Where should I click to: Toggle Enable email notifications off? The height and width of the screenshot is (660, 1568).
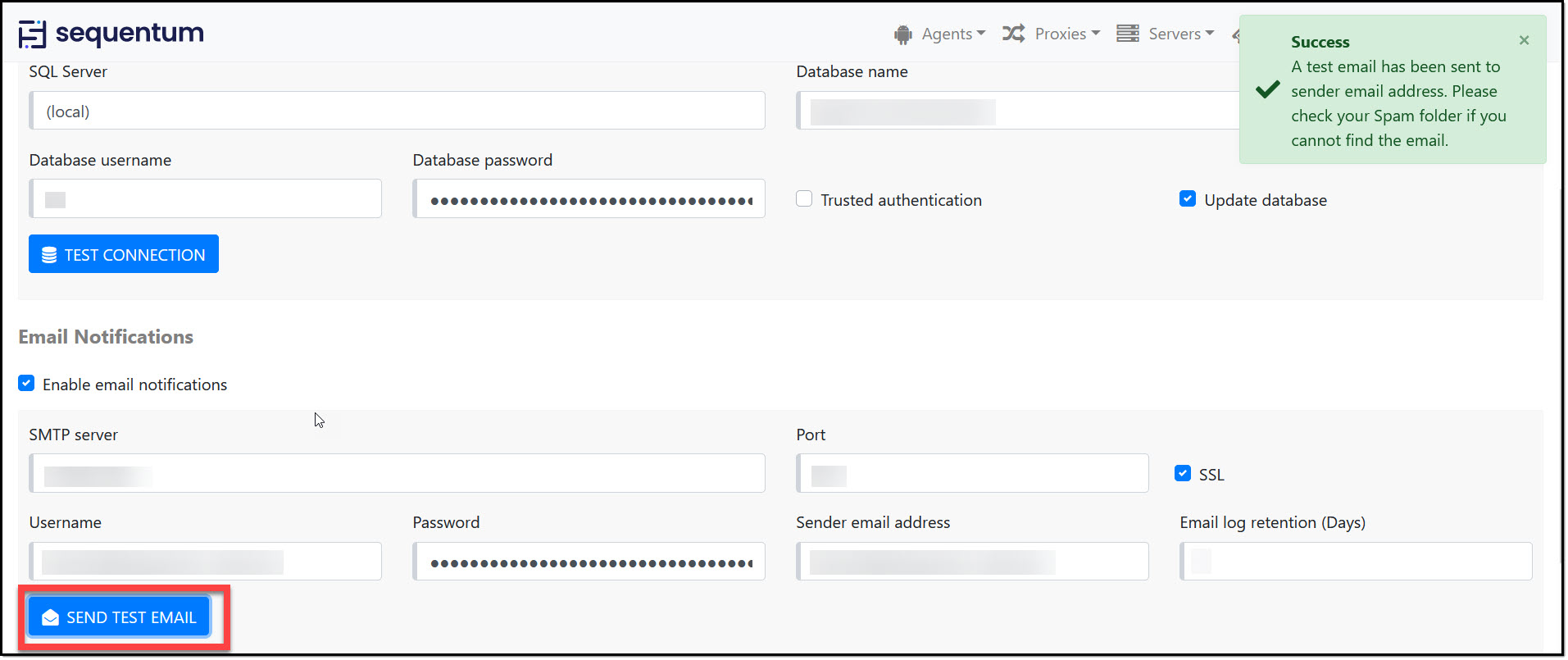(x=26, y=383)
